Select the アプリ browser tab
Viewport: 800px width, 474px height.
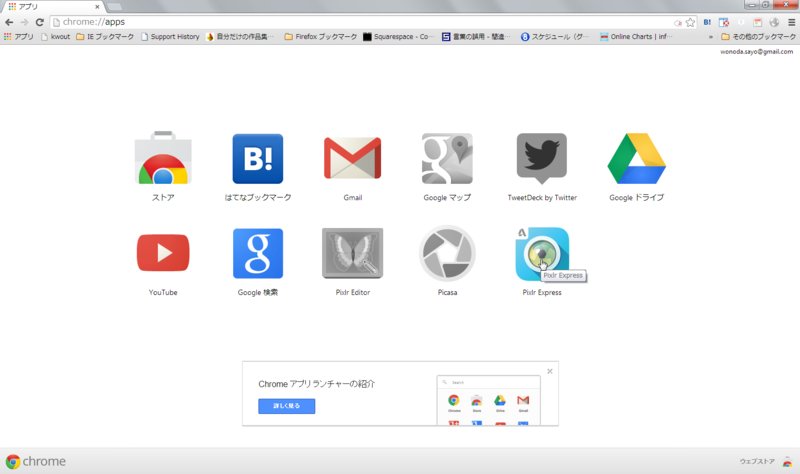[x=51, y=7]
